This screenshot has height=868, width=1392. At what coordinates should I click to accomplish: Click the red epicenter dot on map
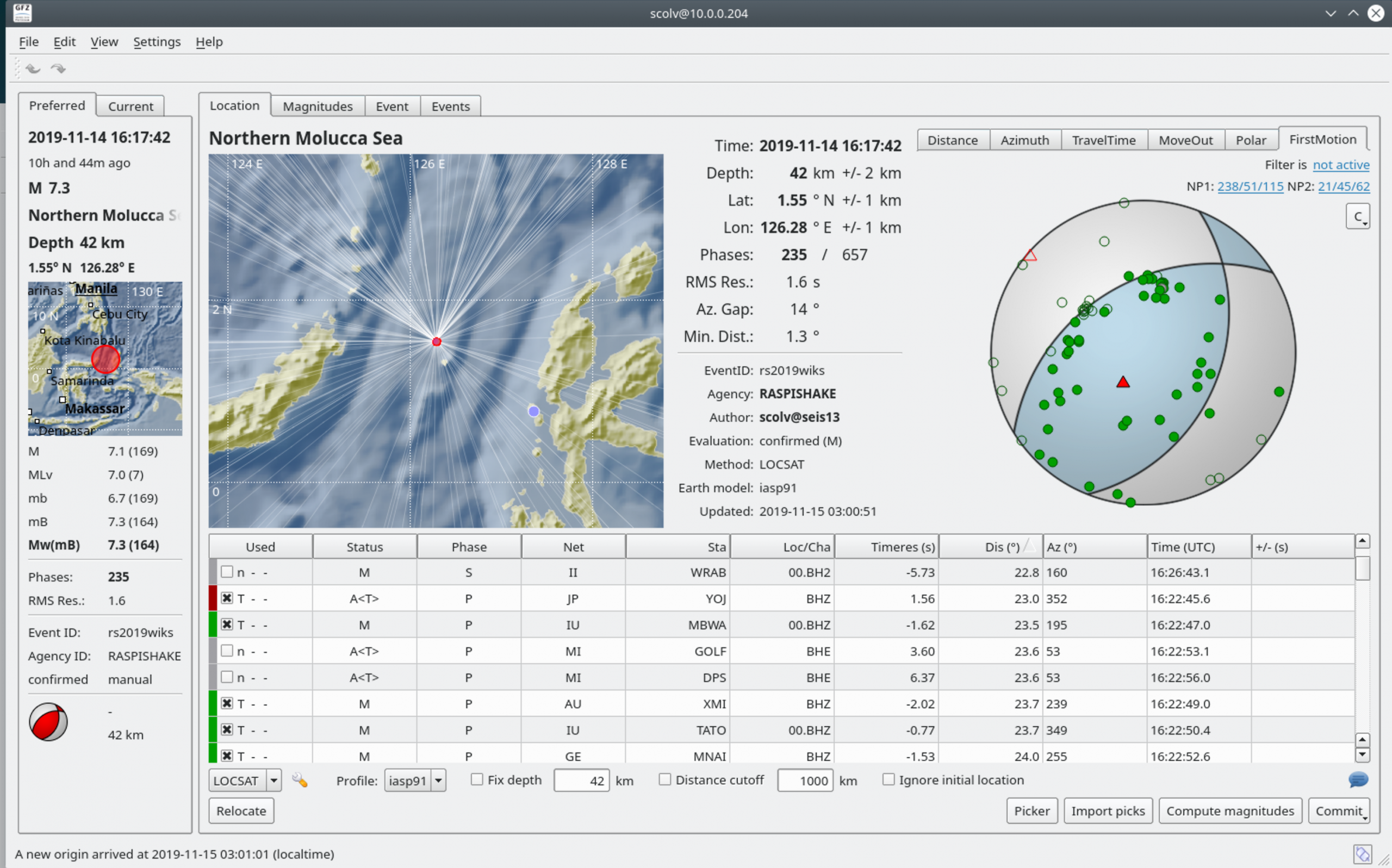(x=437, y=341)
